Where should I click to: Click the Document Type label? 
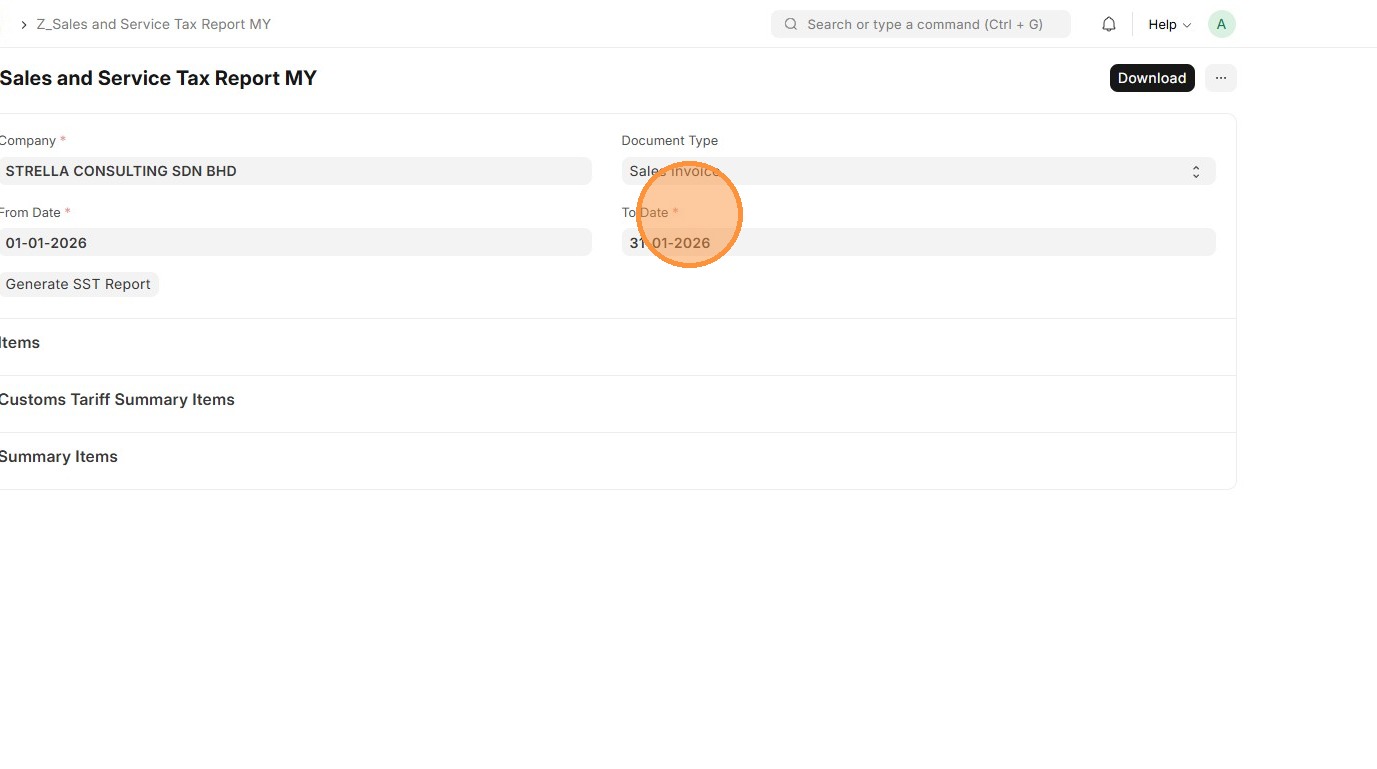point(669,141)
